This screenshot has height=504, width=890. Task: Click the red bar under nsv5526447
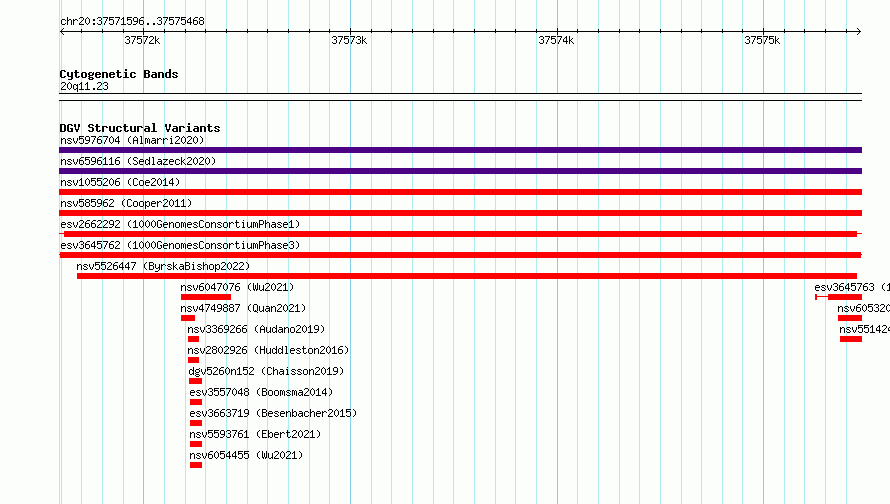click(x=467, y=276)
